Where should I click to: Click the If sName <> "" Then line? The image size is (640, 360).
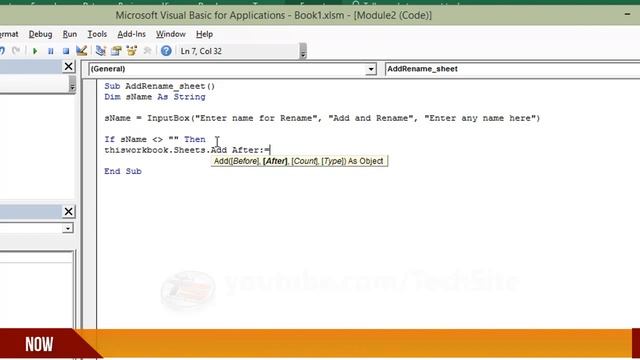[155, 139]
